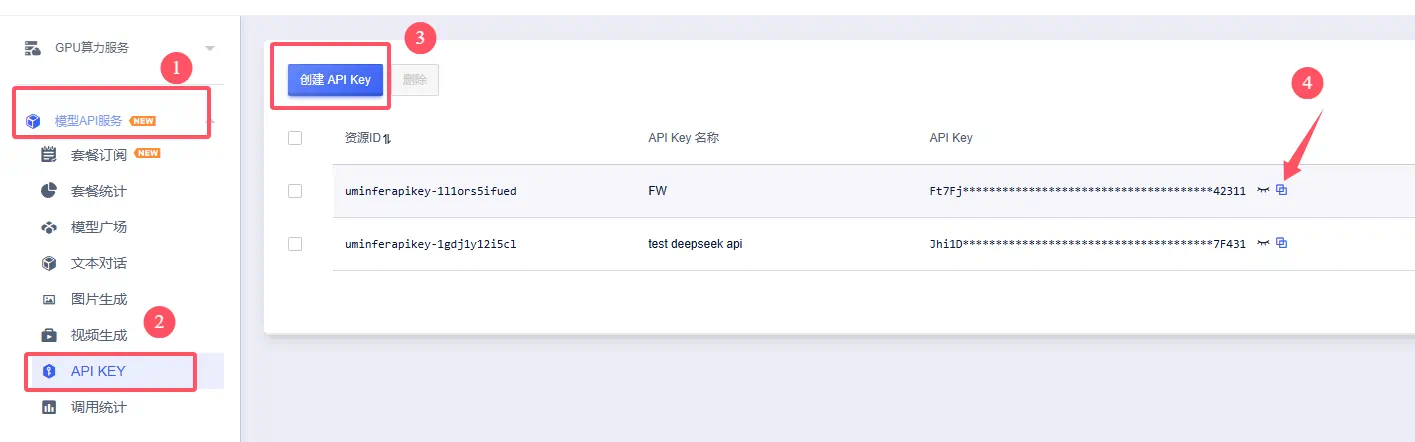The width and height of the screenshot is (1415, 442).
Task: Click the GPU算力服务 server icon
Action: coord(33,48)
